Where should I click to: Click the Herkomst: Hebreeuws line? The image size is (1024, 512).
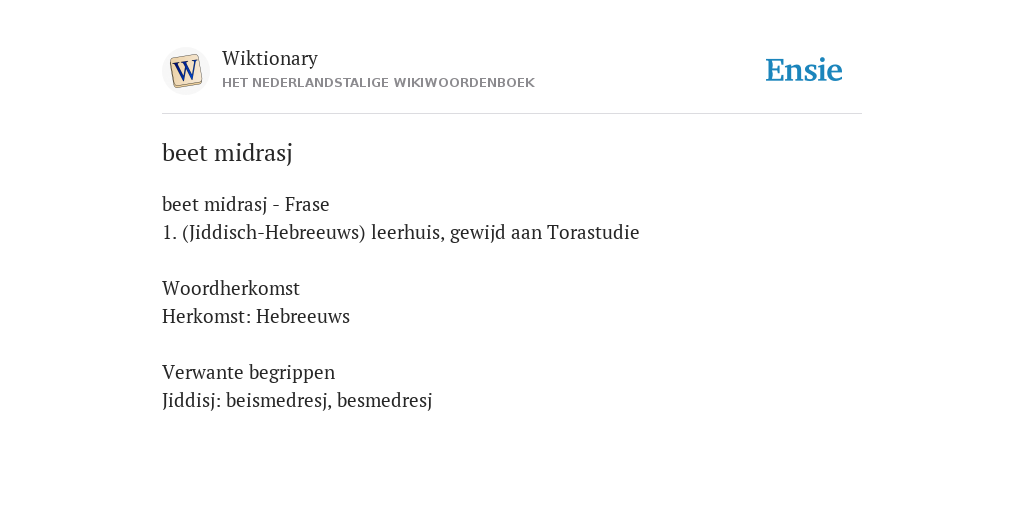(256, 316)
